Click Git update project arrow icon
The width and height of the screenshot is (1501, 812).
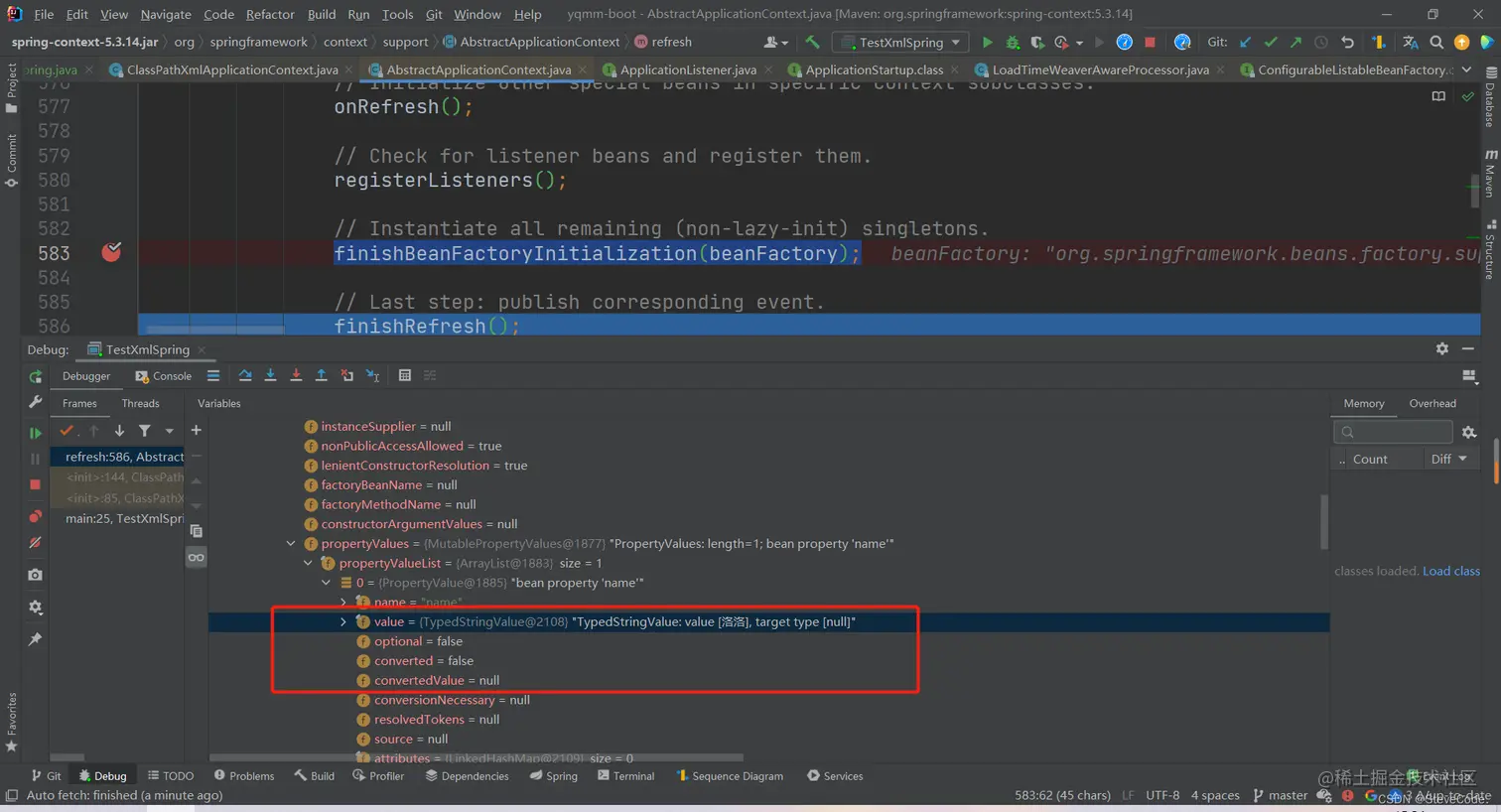click(x=1245, y=42)
